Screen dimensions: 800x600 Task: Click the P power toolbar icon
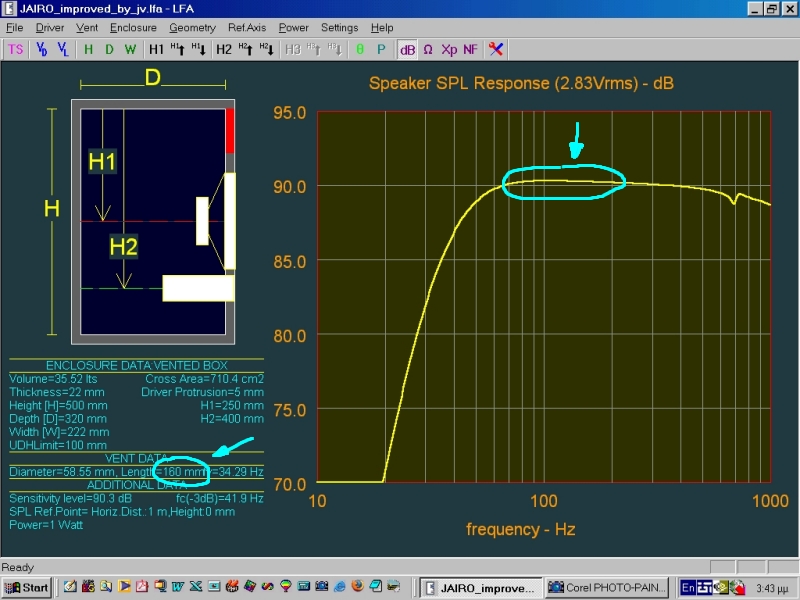tap(381, 49)
